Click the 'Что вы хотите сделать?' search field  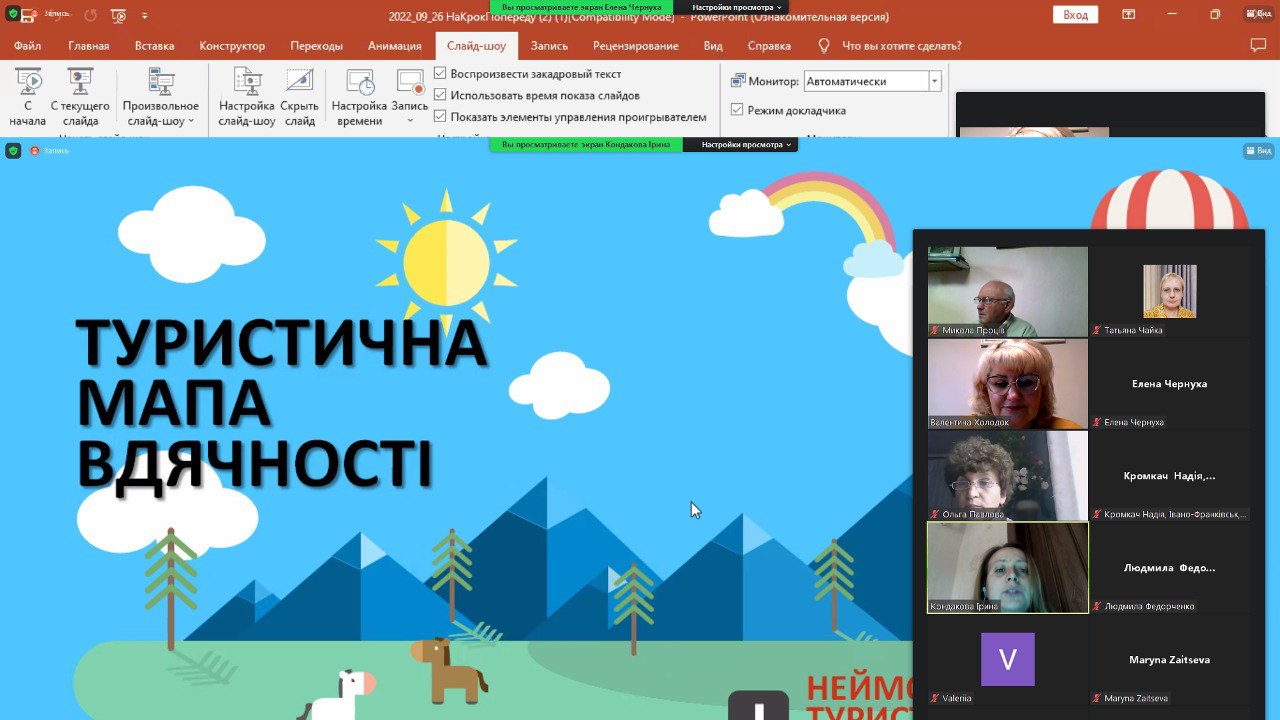901,46
